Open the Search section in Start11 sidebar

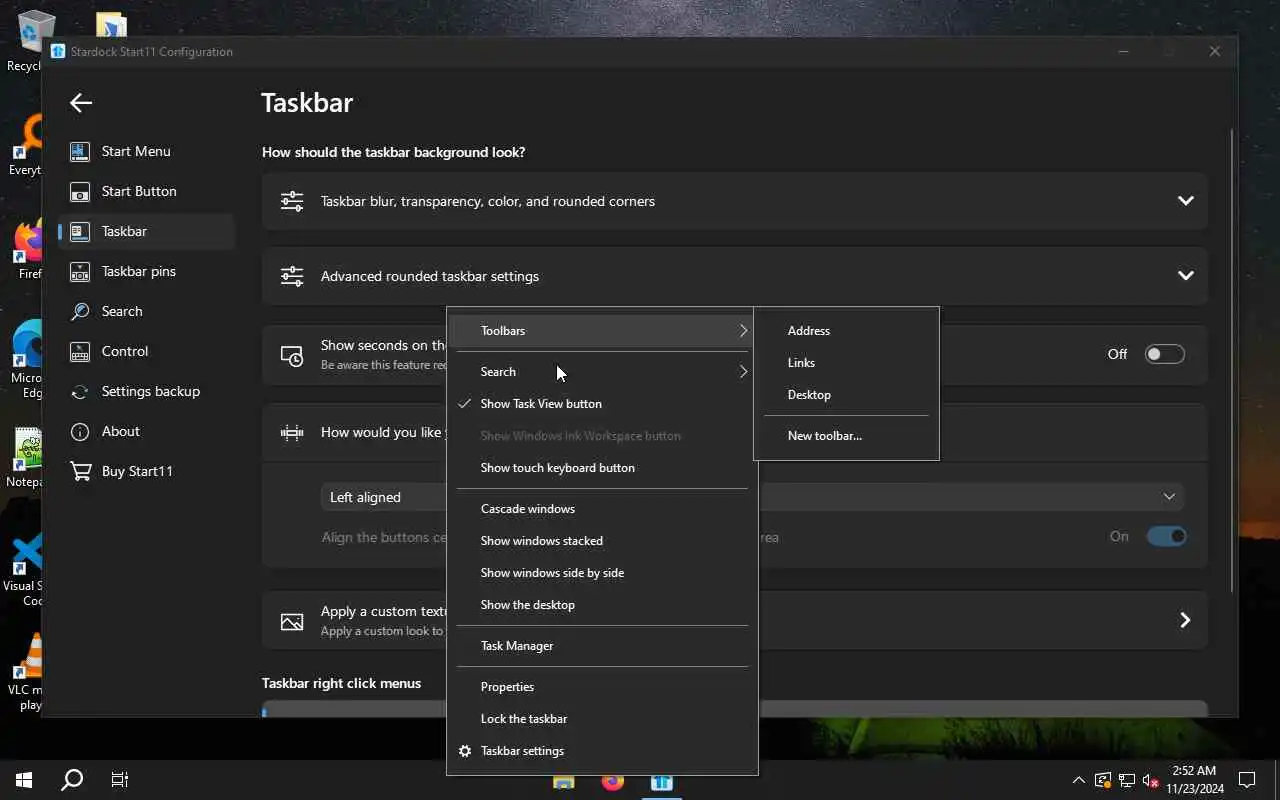click(146, 311)
